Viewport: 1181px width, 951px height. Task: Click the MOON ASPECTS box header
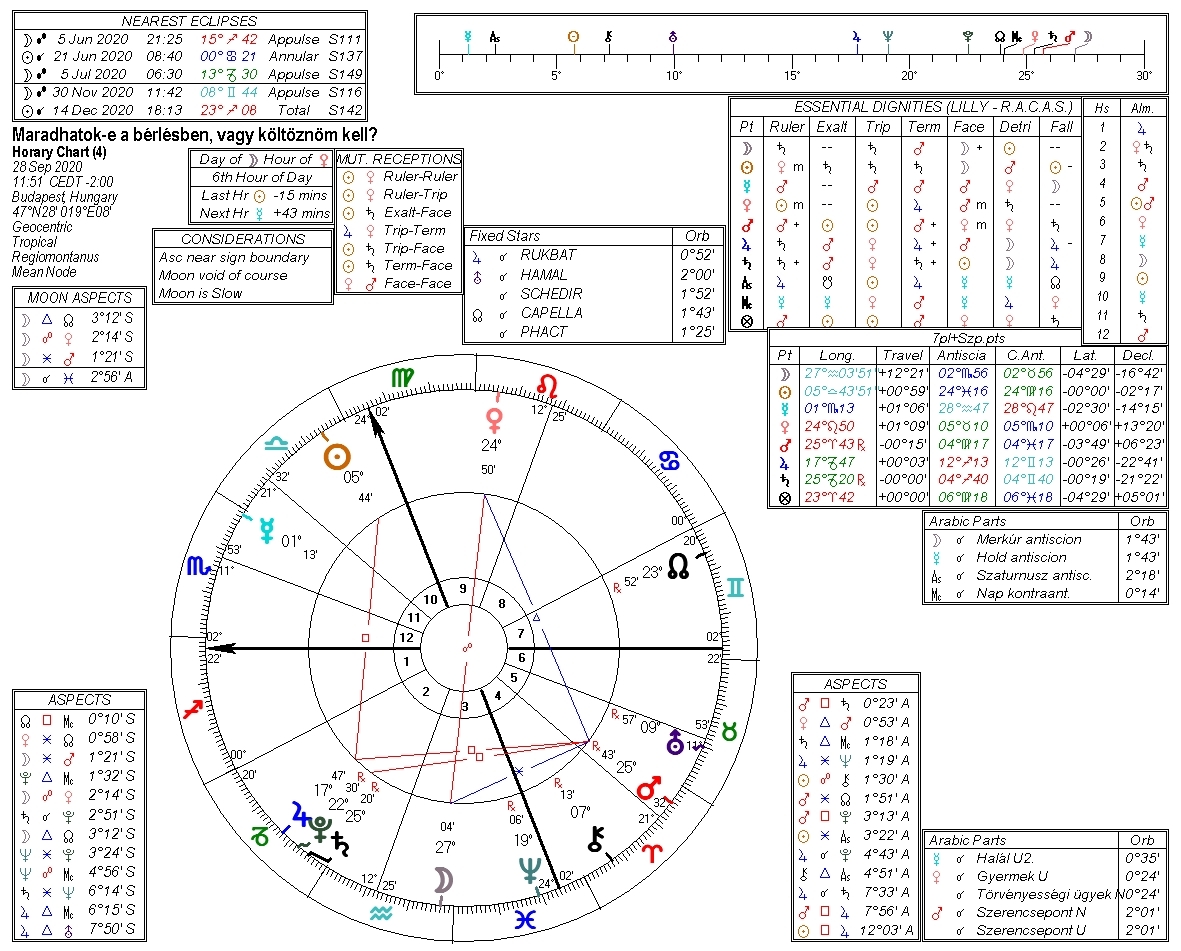coord(79,297)
